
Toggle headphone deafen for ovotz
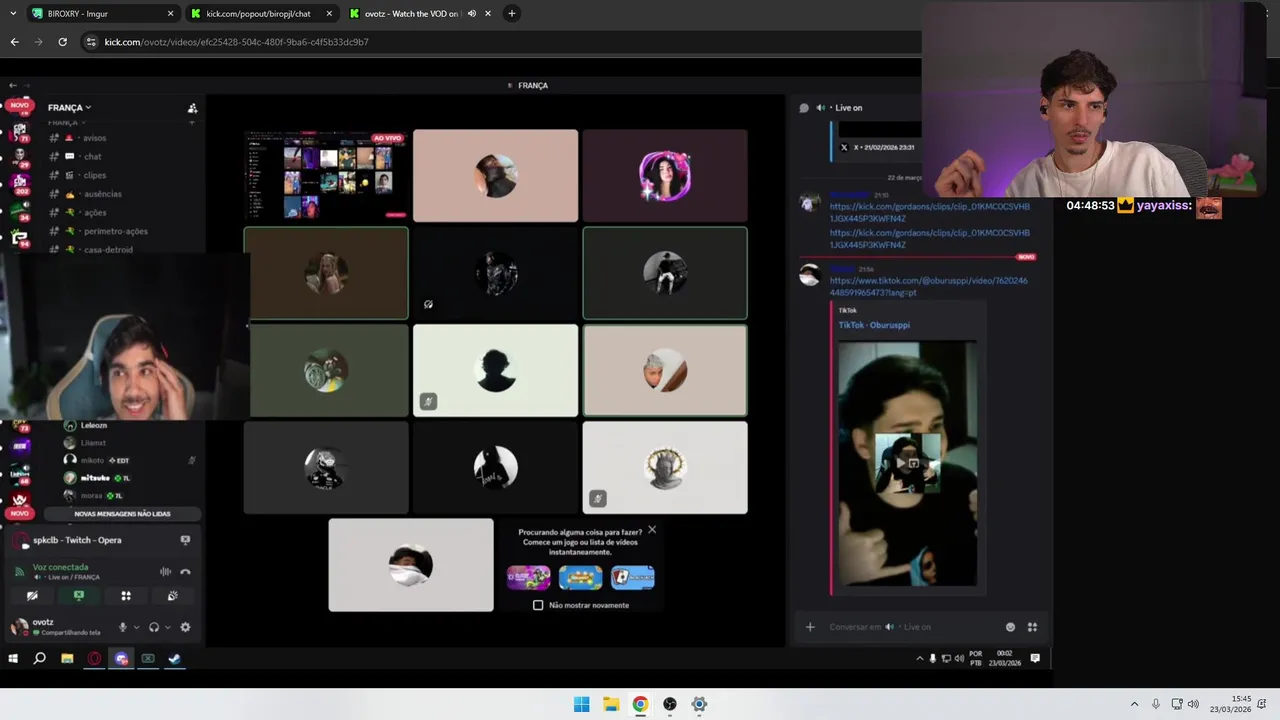(x=154, y=627)
